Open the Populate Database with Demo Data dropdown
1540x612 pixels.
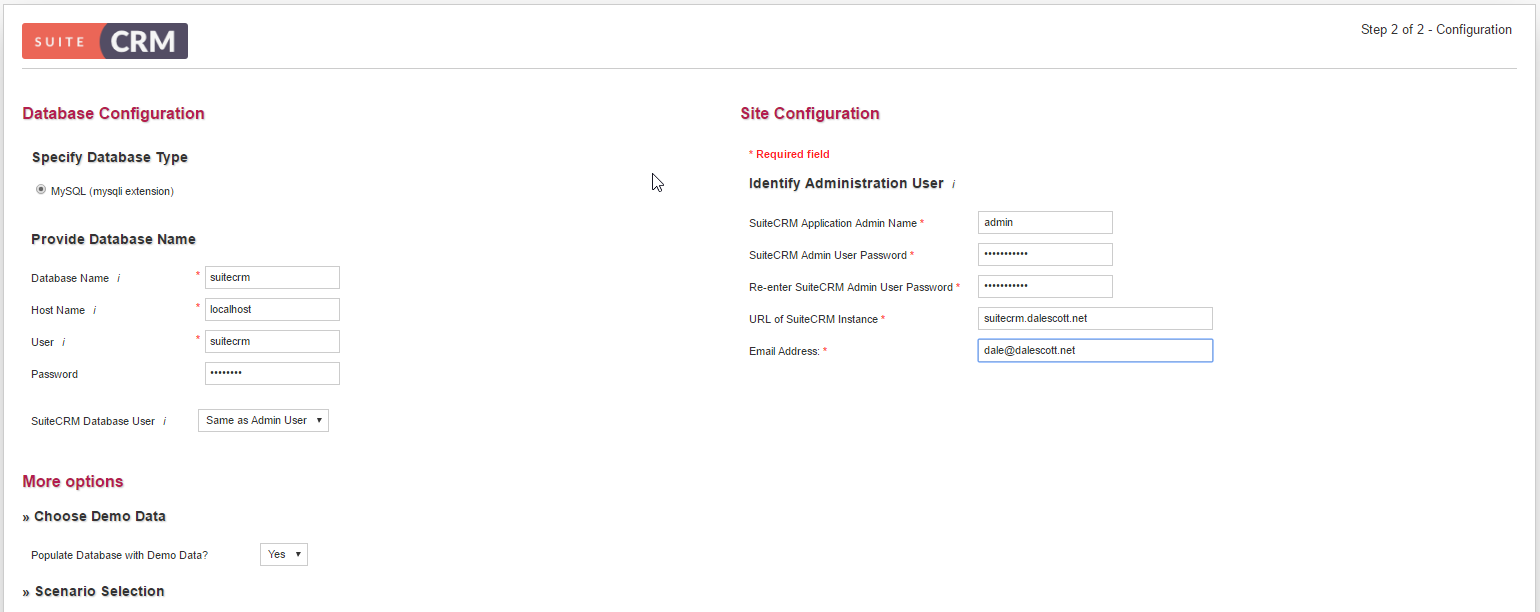pyautogui.click(x=284, y=554)
